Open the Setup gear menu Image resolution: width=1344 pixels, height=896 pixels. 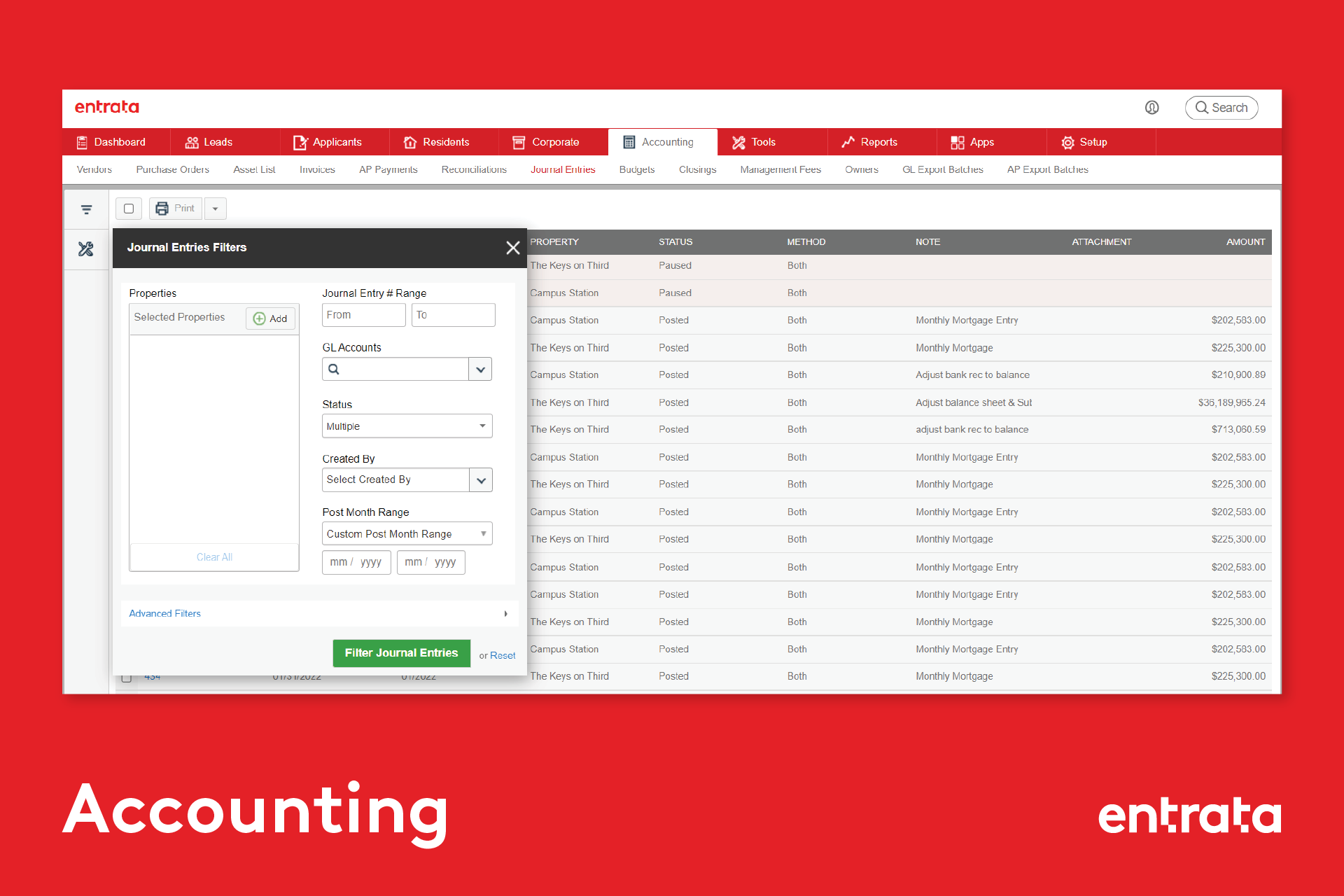1084,142
